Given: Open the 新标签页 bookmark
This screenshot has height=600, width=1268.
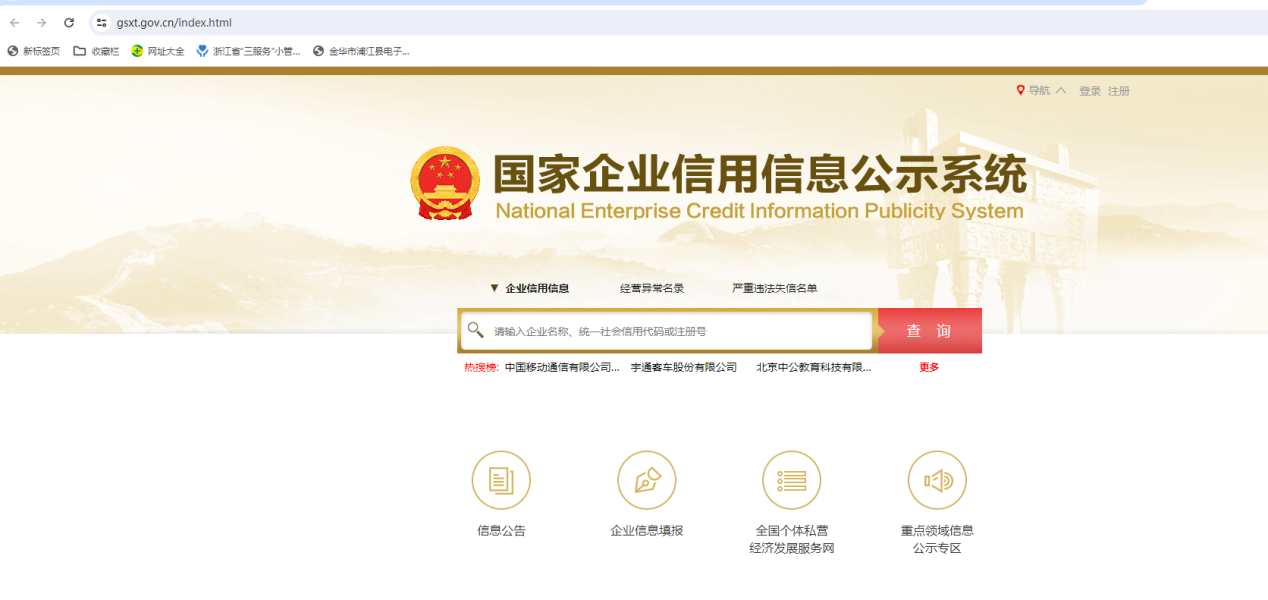Looking at the screenshot, I should pos(34,51).
